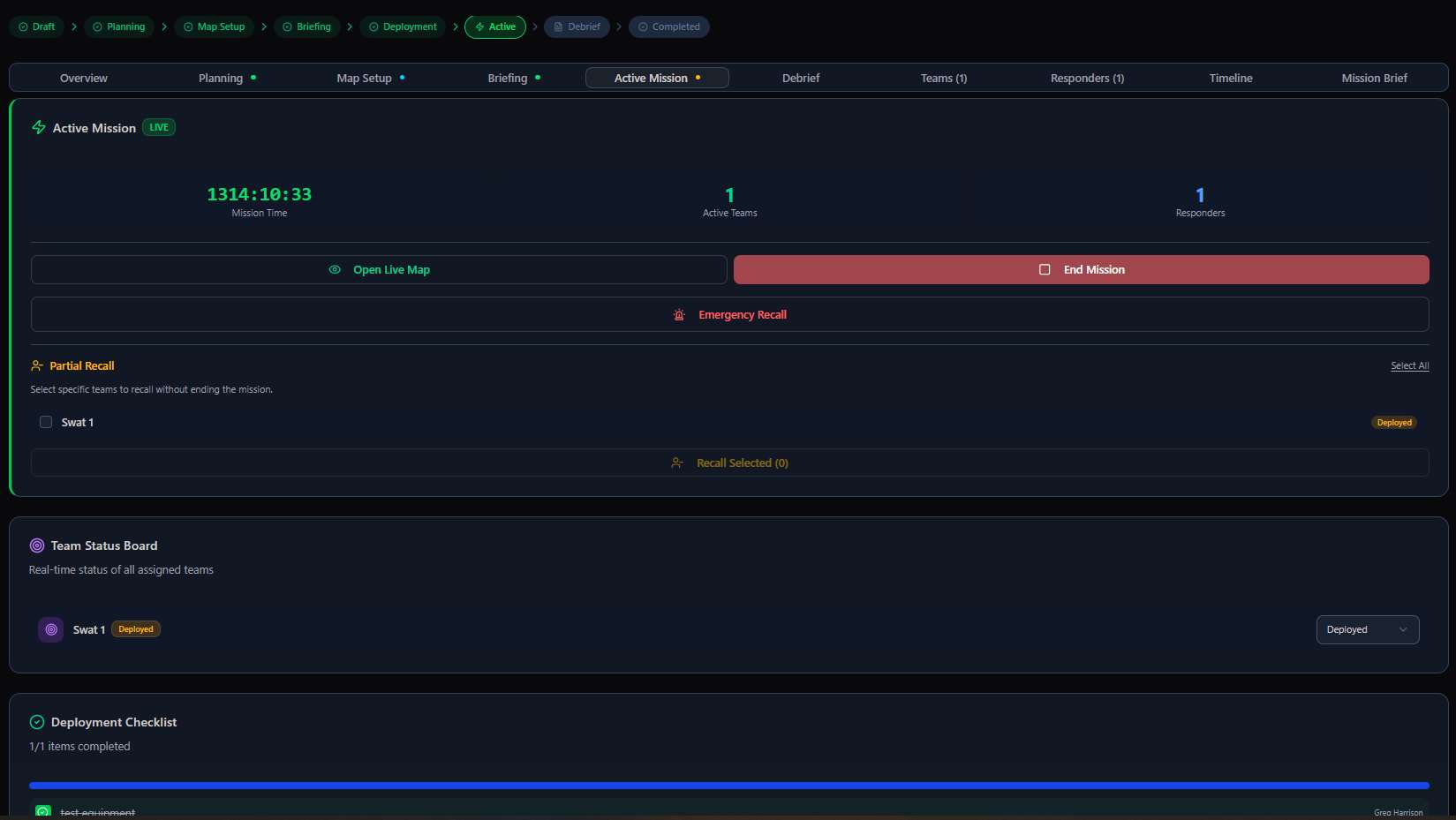
Task: Trigger the Emergency Recall button
Action: tap(729, 314)
